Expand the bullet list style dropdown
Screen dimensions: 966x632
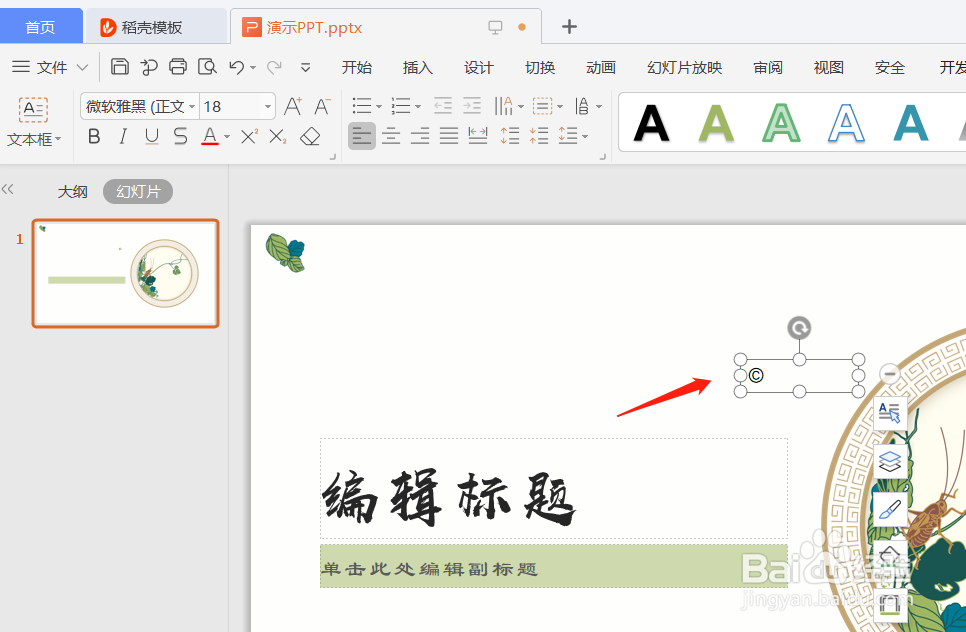coord(376,105)
